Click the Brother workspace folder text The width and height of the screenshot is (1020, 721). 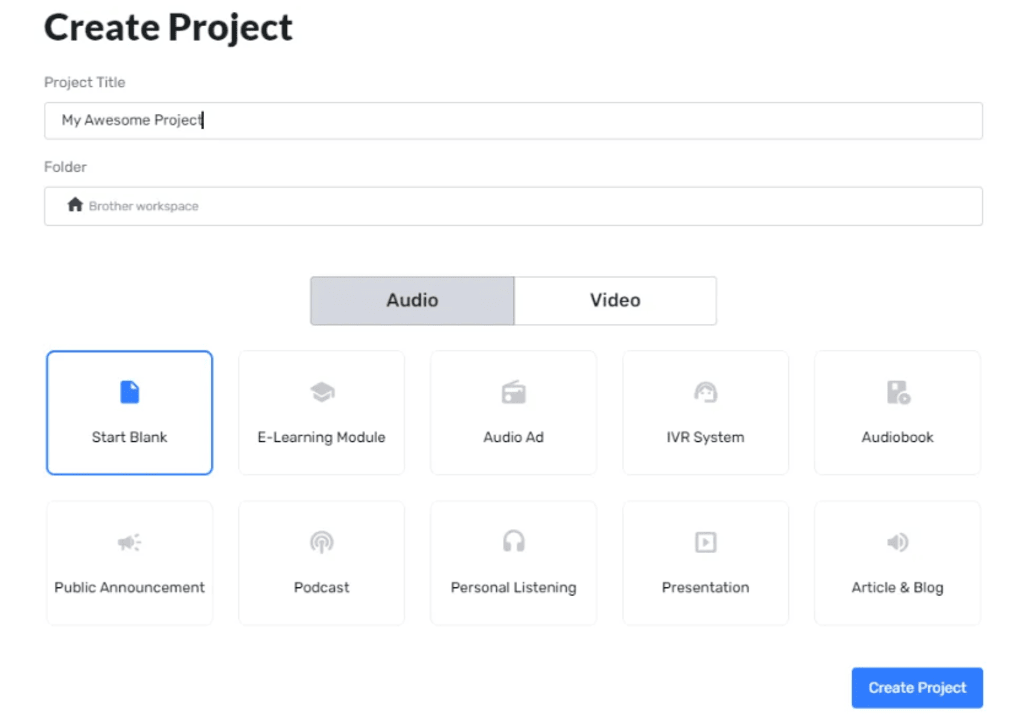144,206
